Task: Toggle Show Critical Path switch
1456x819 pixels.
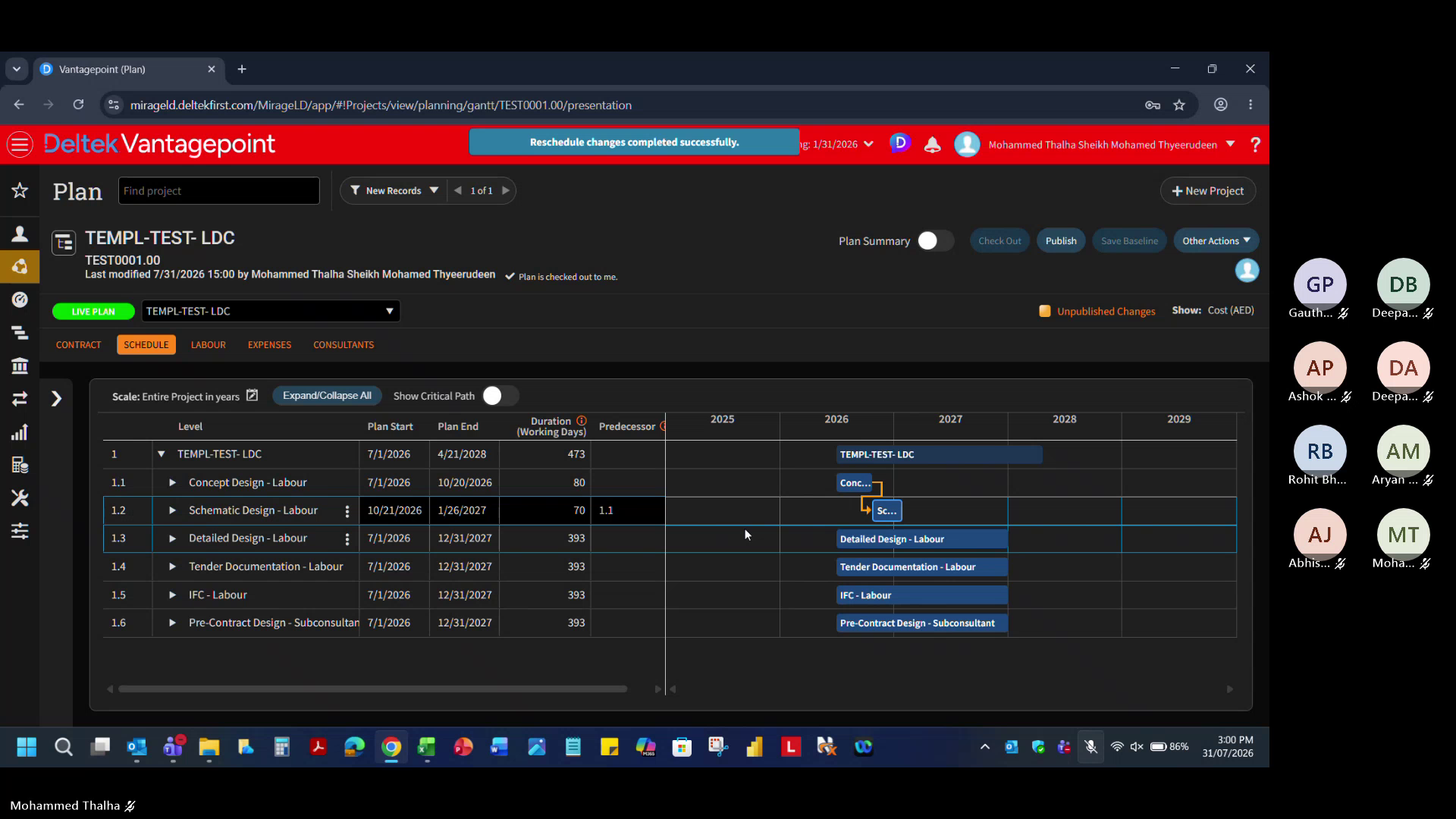Action: (x=500, y=396)
